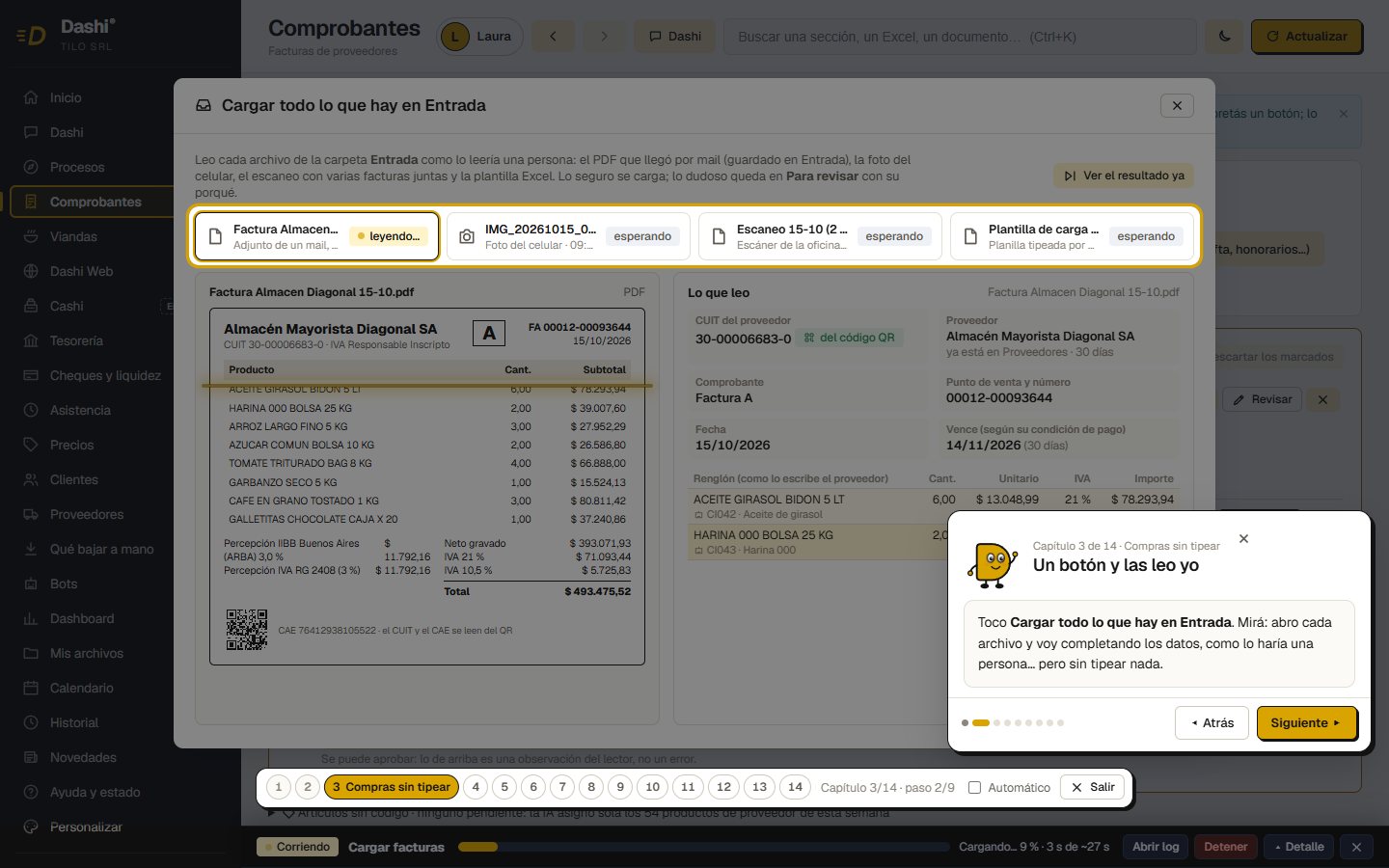Image resolution: width=1389 pixels, height=868 pixels.
Task: Open Historial section
Action: point(74,722)
